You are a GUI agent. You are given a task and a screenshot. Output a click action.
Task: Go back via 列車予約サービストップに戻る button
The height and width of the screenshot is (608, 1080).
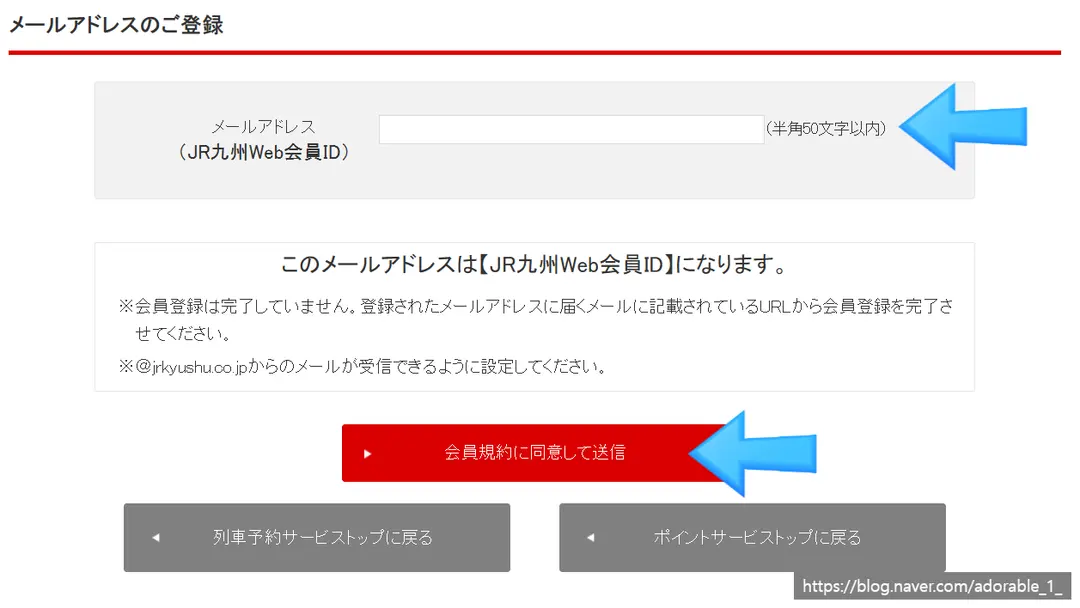click(317, 537)
